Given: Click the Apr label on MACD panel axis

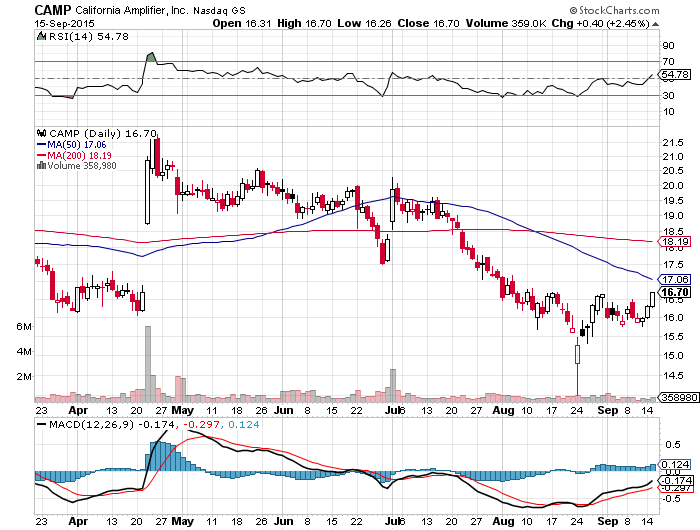Looking at the screenshot, I should coord(79,521).
